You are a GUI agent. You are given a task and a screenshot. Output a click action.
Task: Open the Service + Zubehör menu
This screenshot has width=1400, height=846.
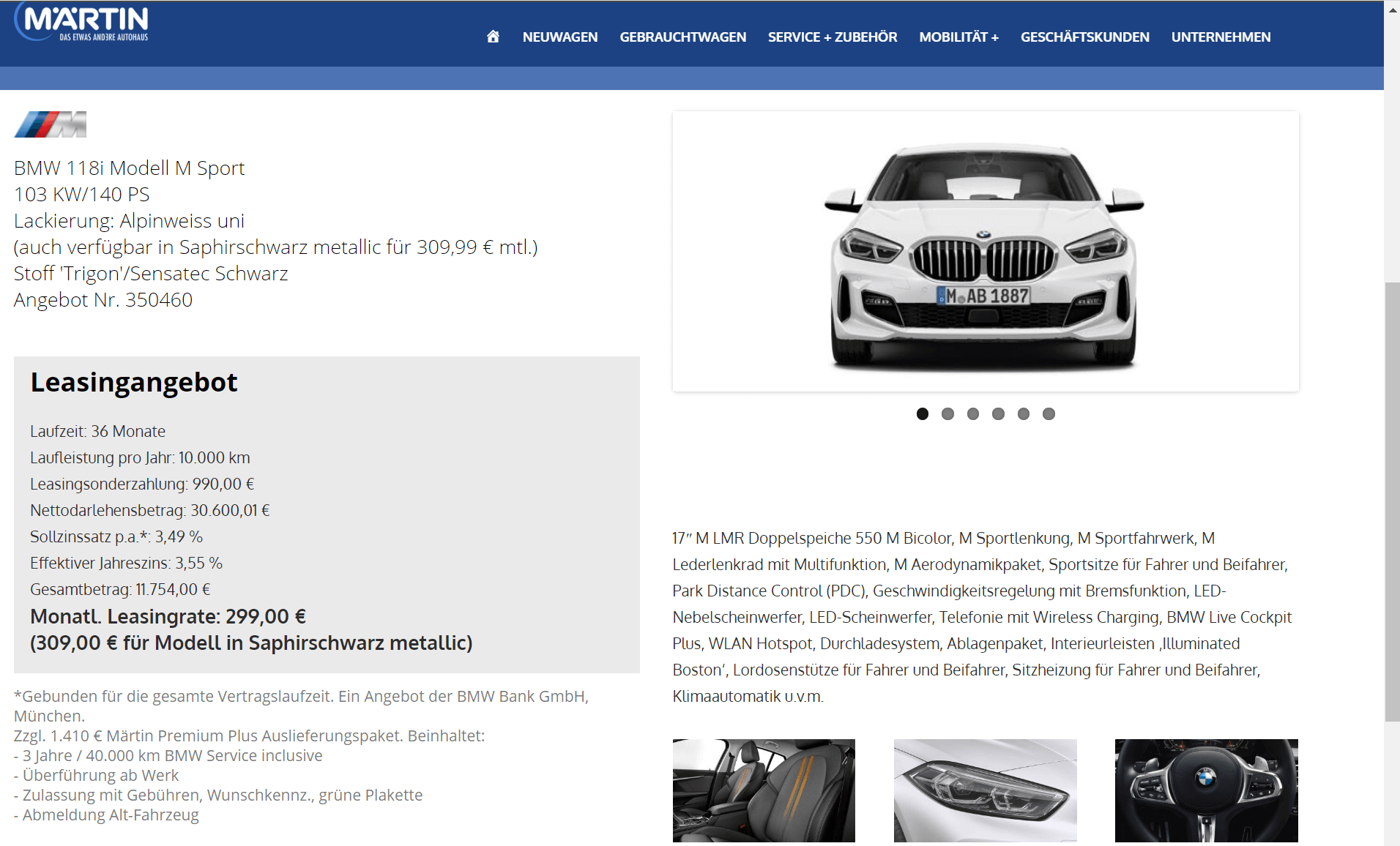pos(833,37)
